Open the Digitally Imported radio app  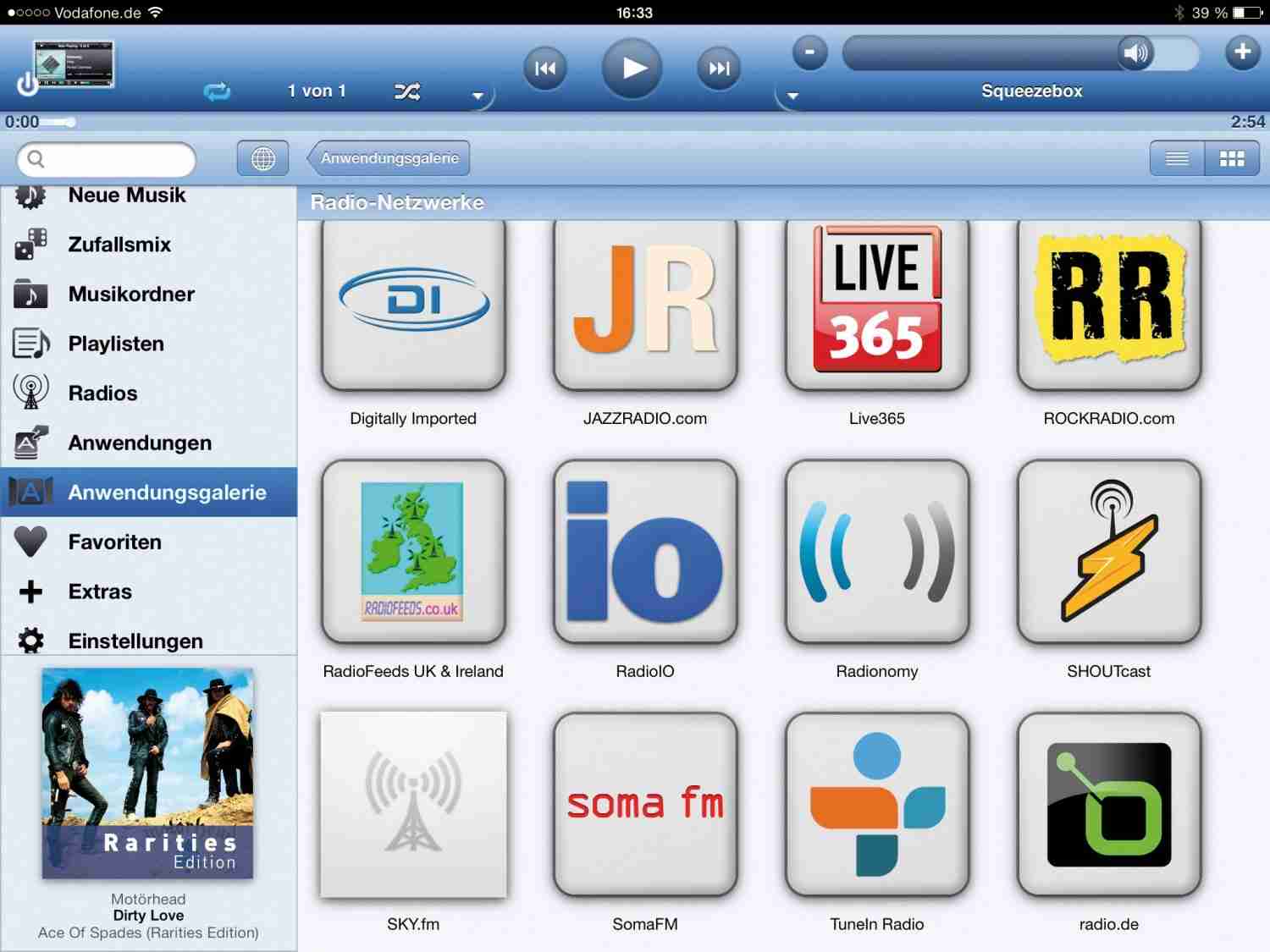pos(413,305)
